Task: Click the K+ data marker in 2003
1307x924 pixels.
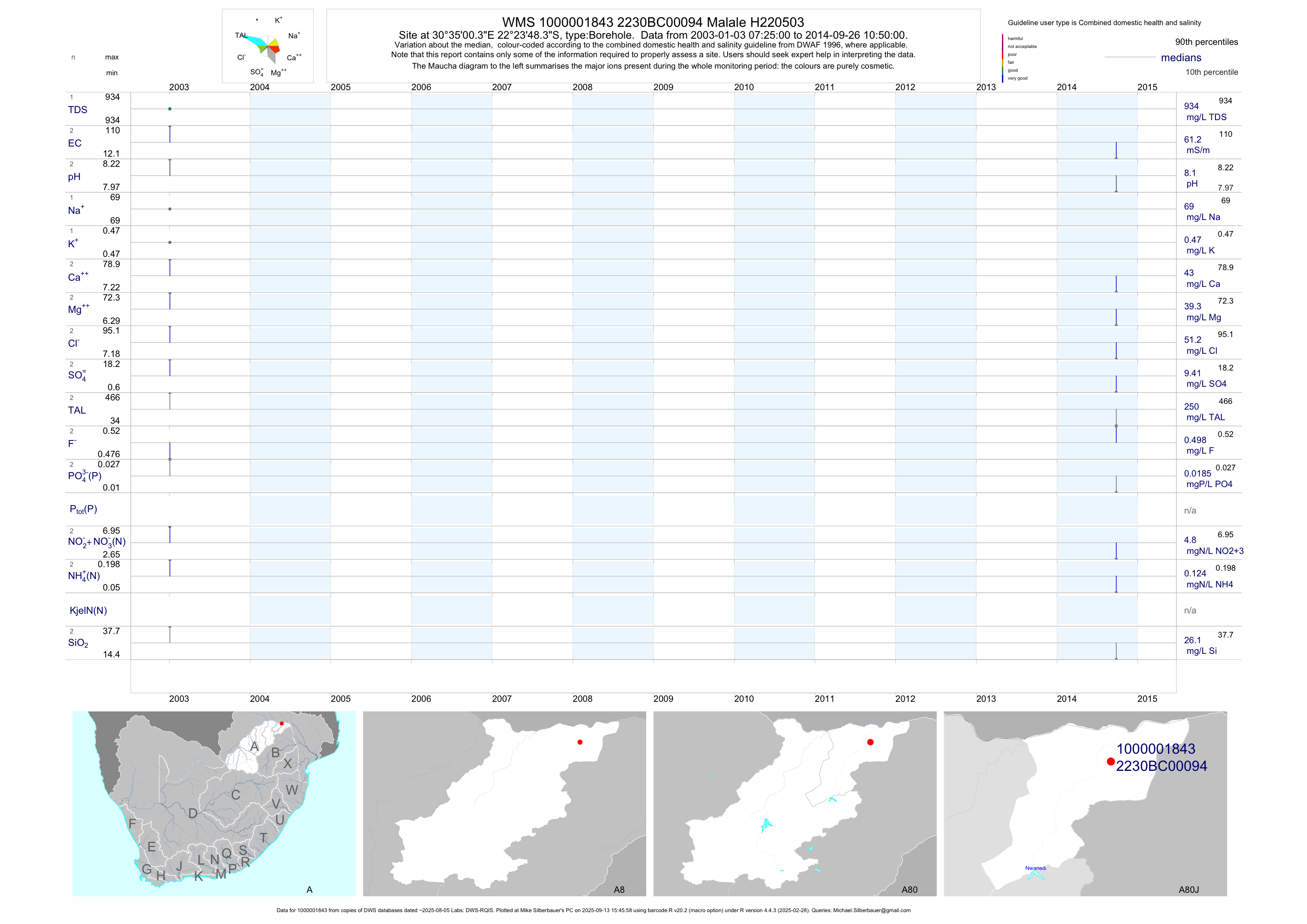Action: pos(169,242)
